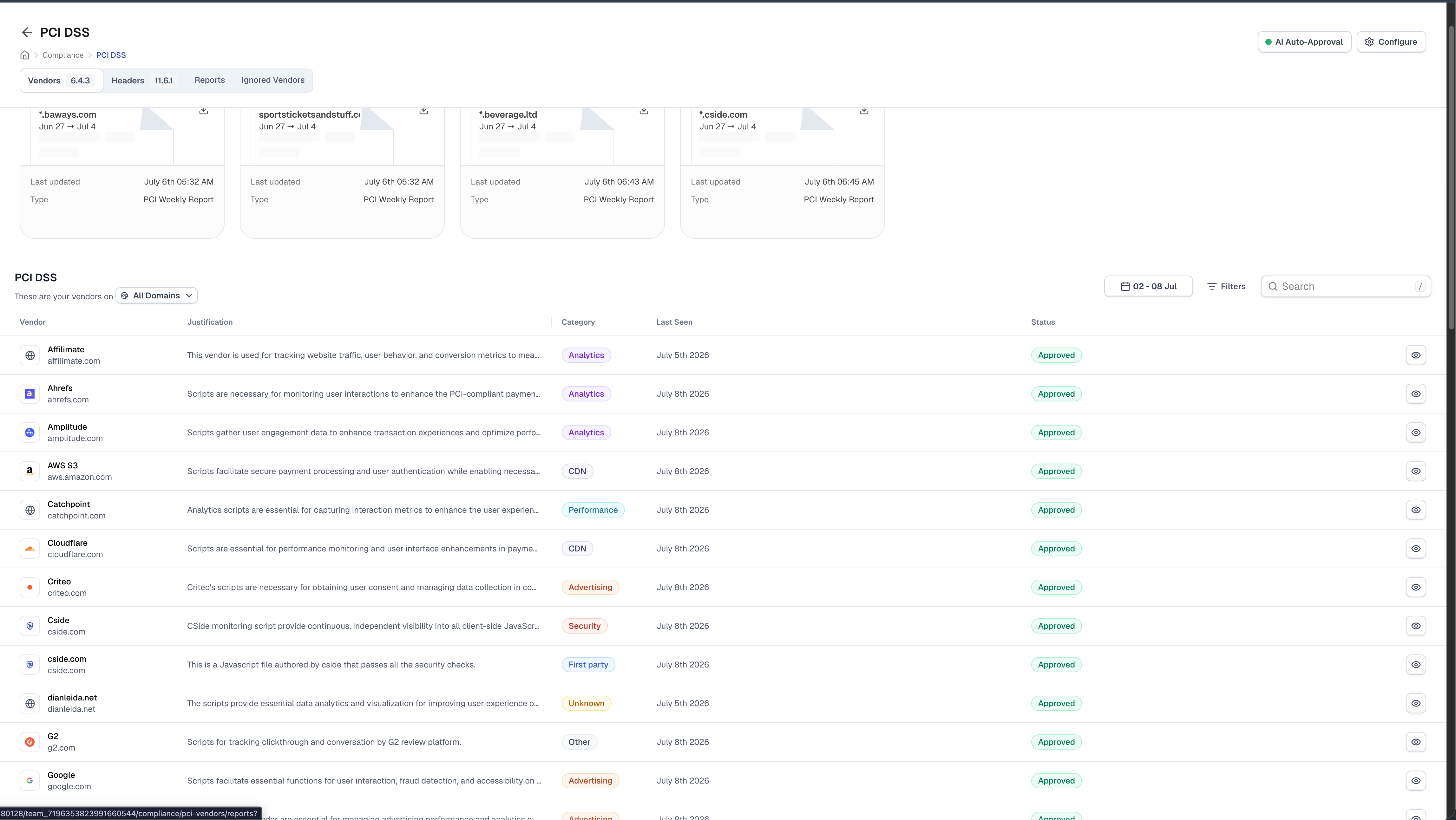Switch to the Headers 11.6.1 tab

coord(142,80)
